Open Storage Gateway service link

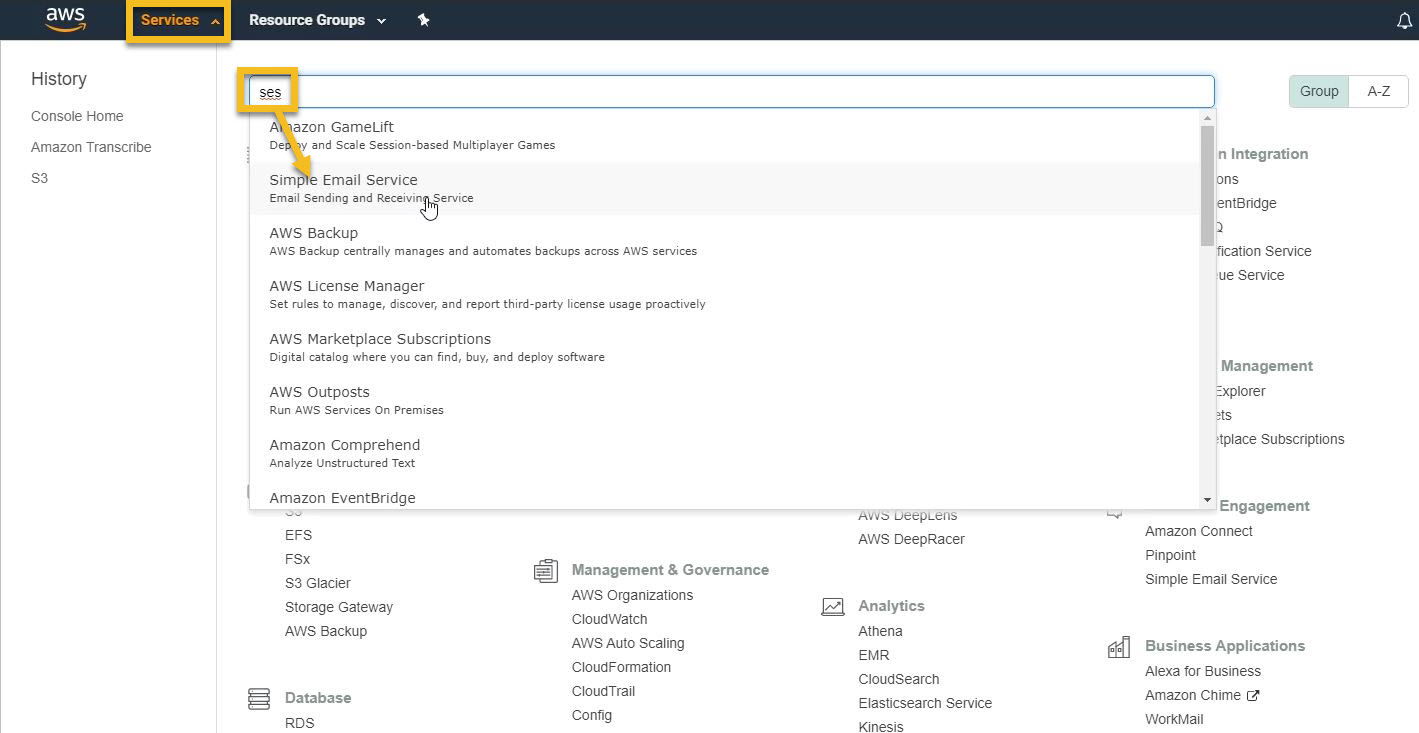(339, 607)
